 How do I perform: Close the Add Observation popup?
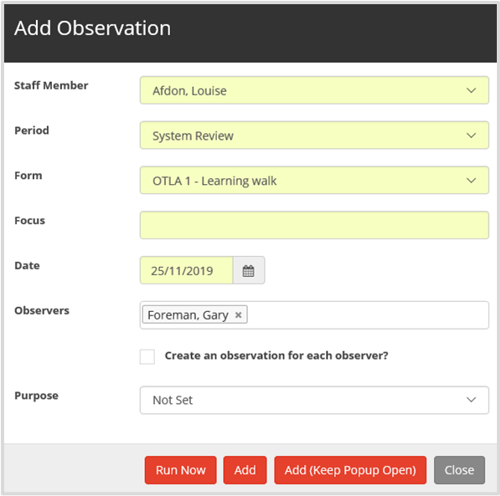pyautogui.click(x=459, y=470)
